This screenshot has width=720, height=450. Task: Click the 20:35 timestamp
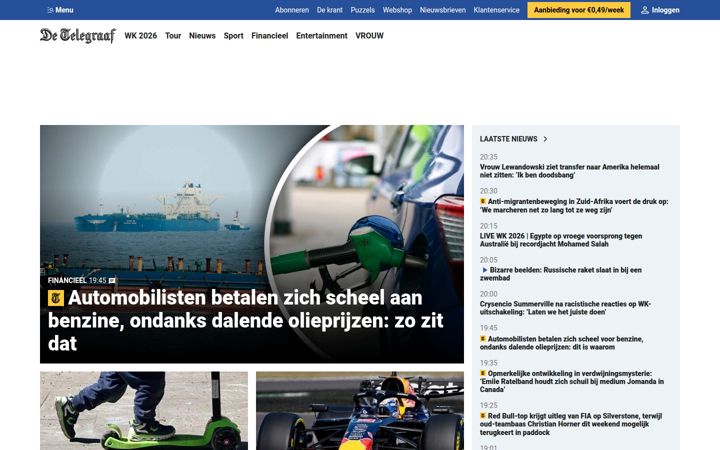point(489,157)
